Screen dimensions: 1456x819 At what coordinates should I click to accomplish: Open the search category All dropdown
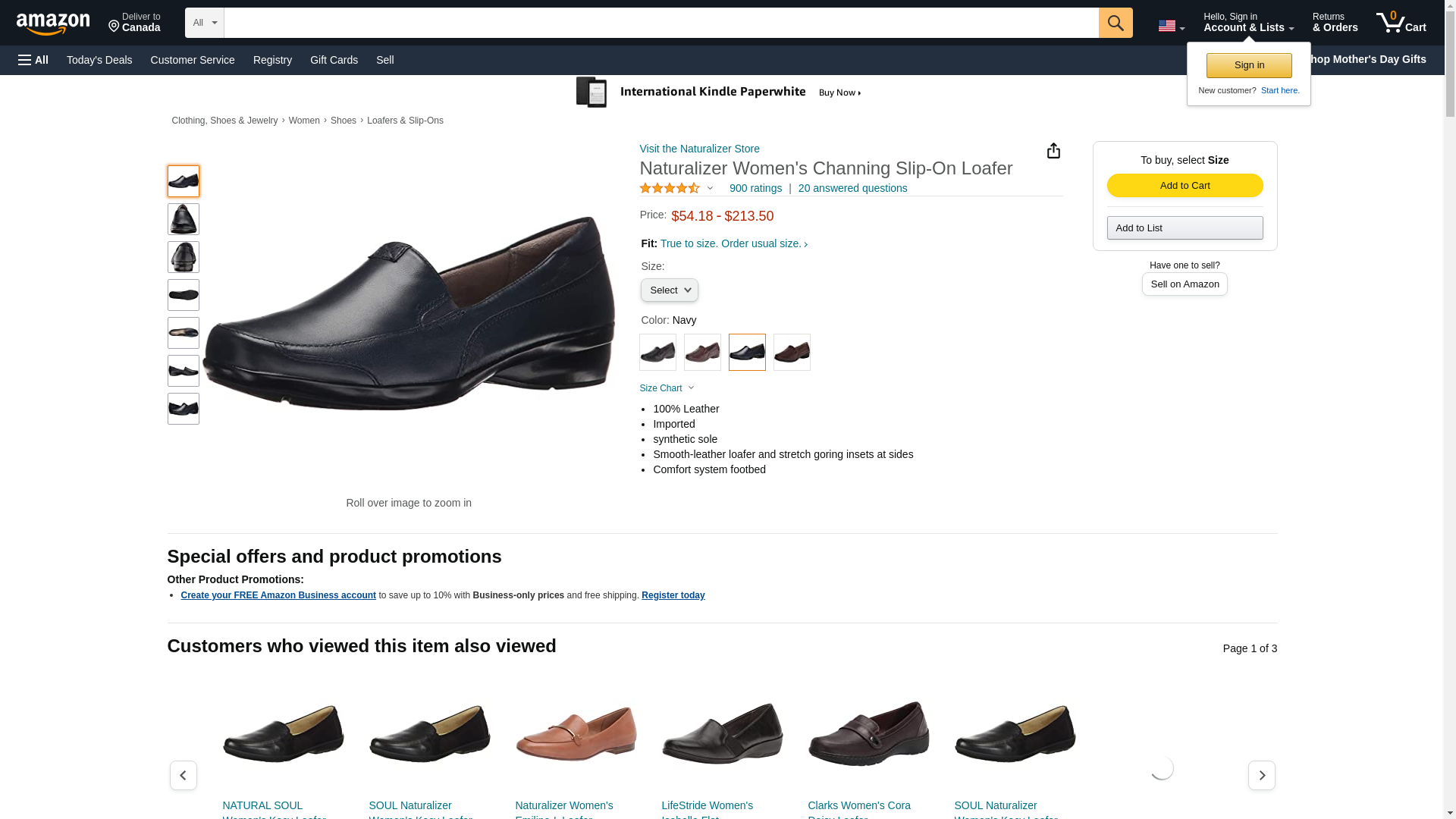point(205,23)
